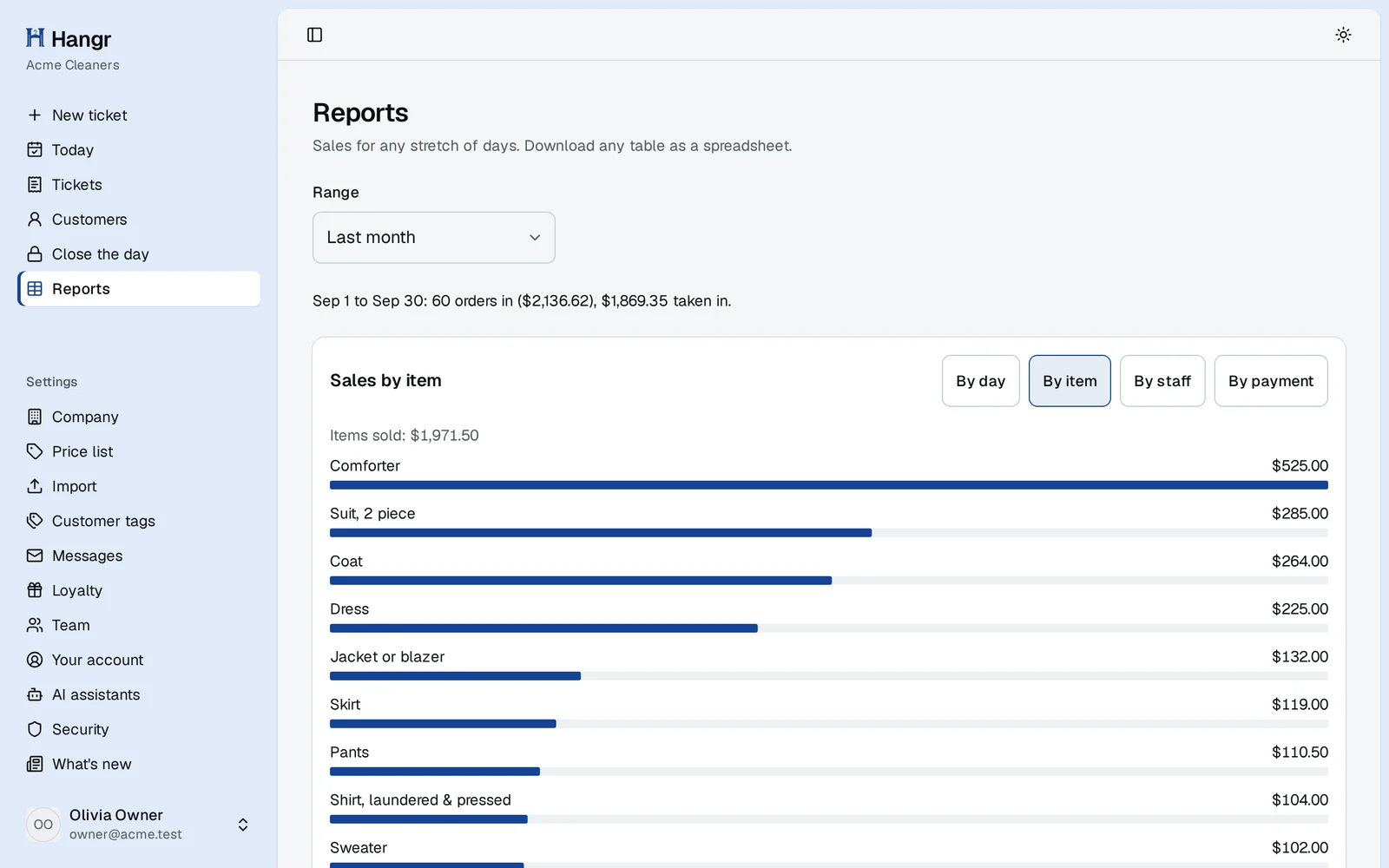Screen dimensions: 1389x868
Task: Switch to By payment view
Action: [1271, 381]
